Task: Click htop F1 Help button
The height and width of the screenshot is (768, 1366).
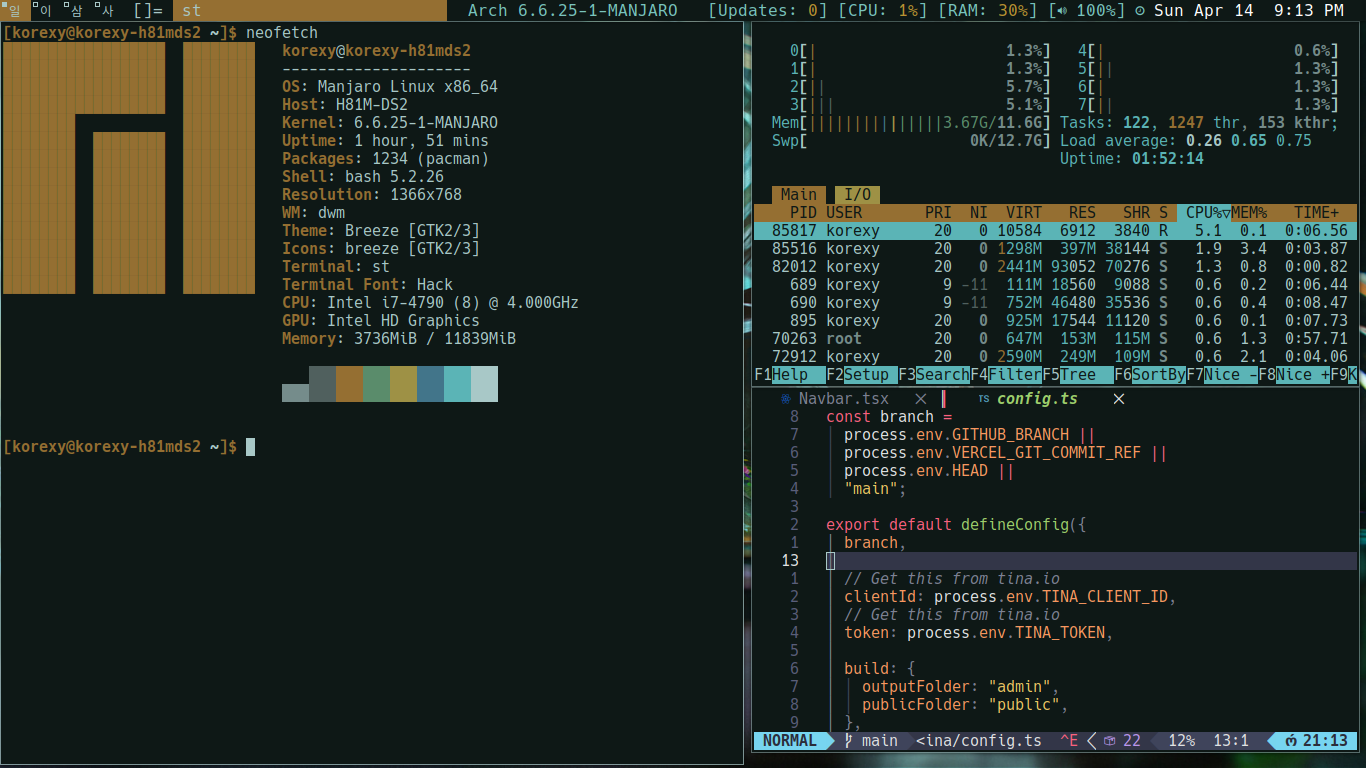Action: 789,375
